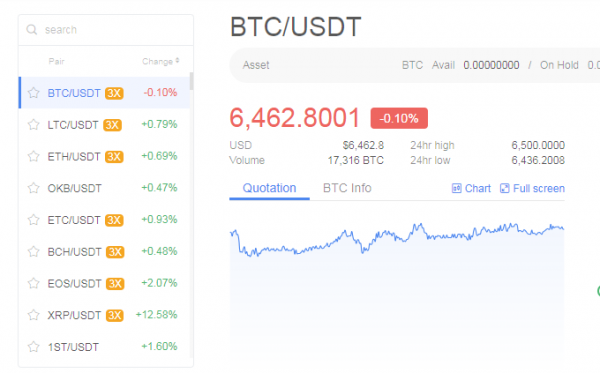600x373 pixels.
Task: Mark BCH/USDT as favorite star
Action: [34, 252]
